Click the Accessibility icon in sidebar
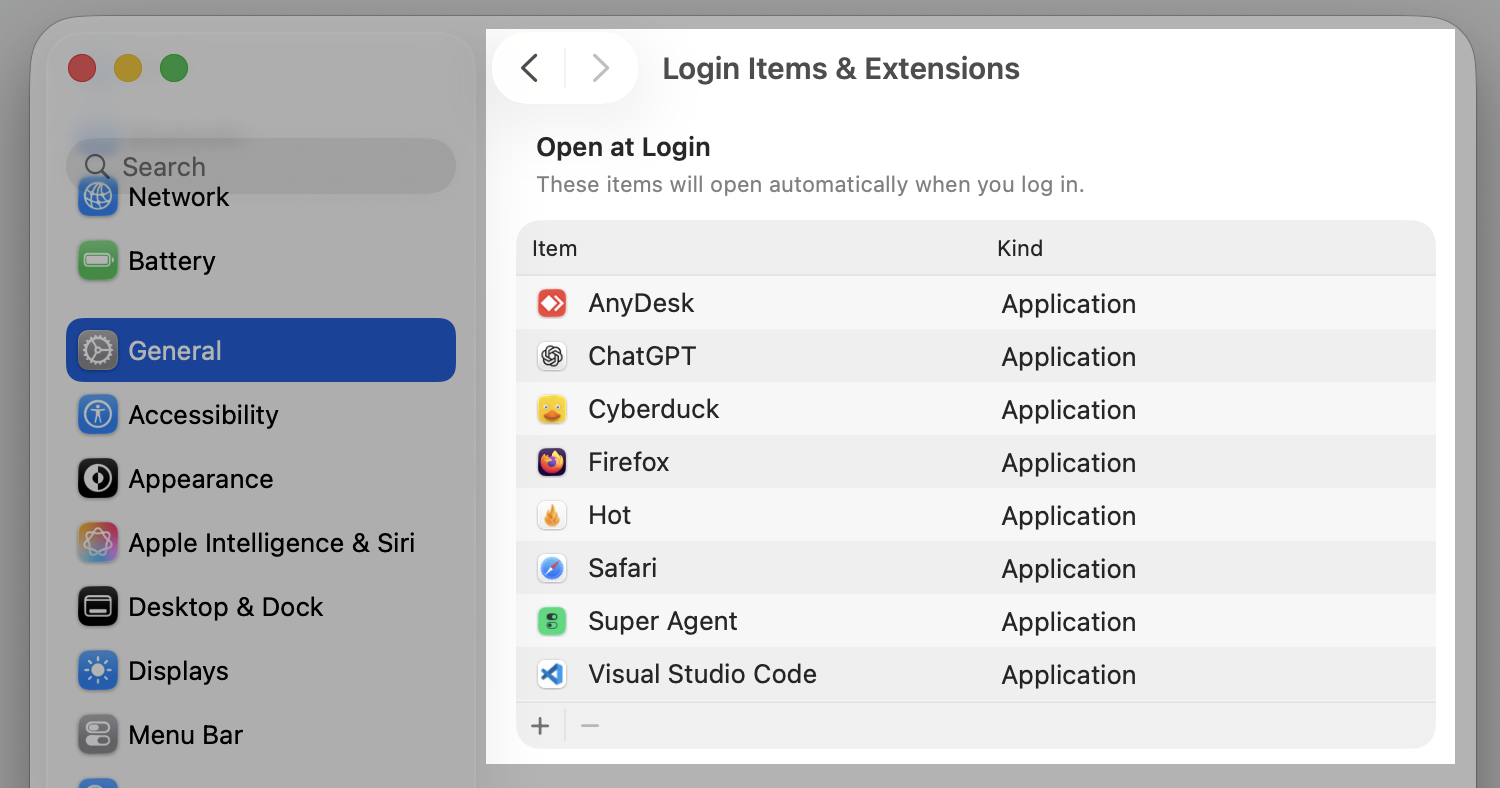This screenshot has width=1500, height=788. coord(98,415)
